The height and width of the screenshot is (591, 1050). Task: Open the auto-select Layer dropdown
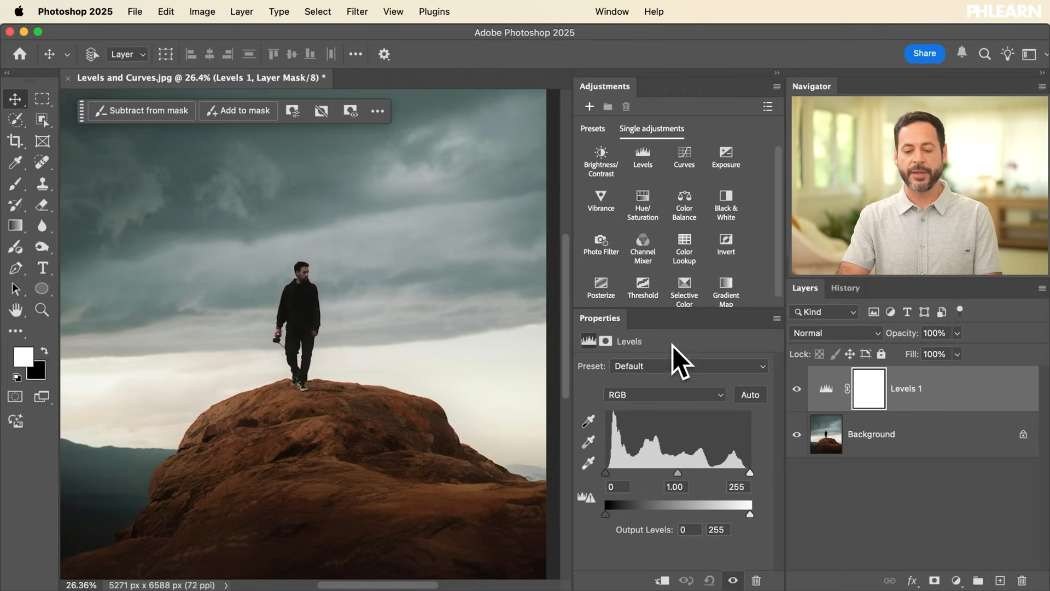click(127, 54)
